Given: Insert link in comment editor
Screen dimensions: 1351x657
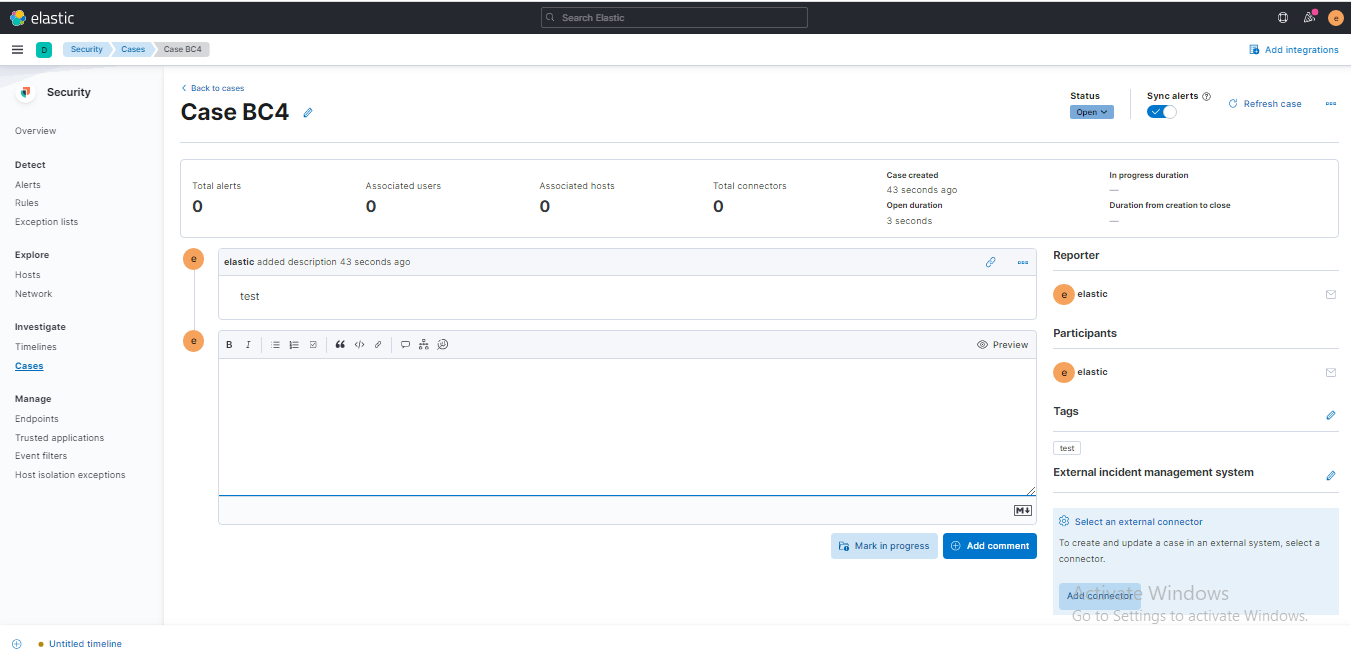Looking at the screenshot, I should (x=378, y=344).
